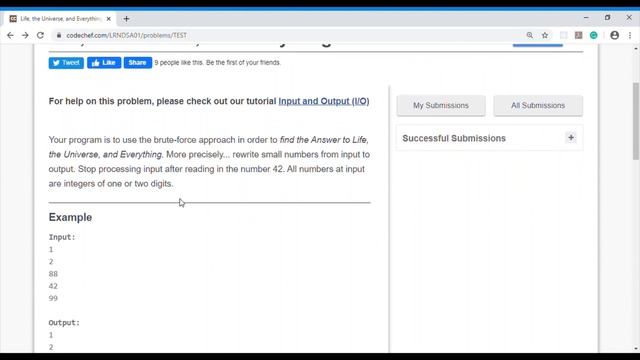The image size is (640, 360).
Task: Click the Successful Submissions heading
Action: (454, 138)
